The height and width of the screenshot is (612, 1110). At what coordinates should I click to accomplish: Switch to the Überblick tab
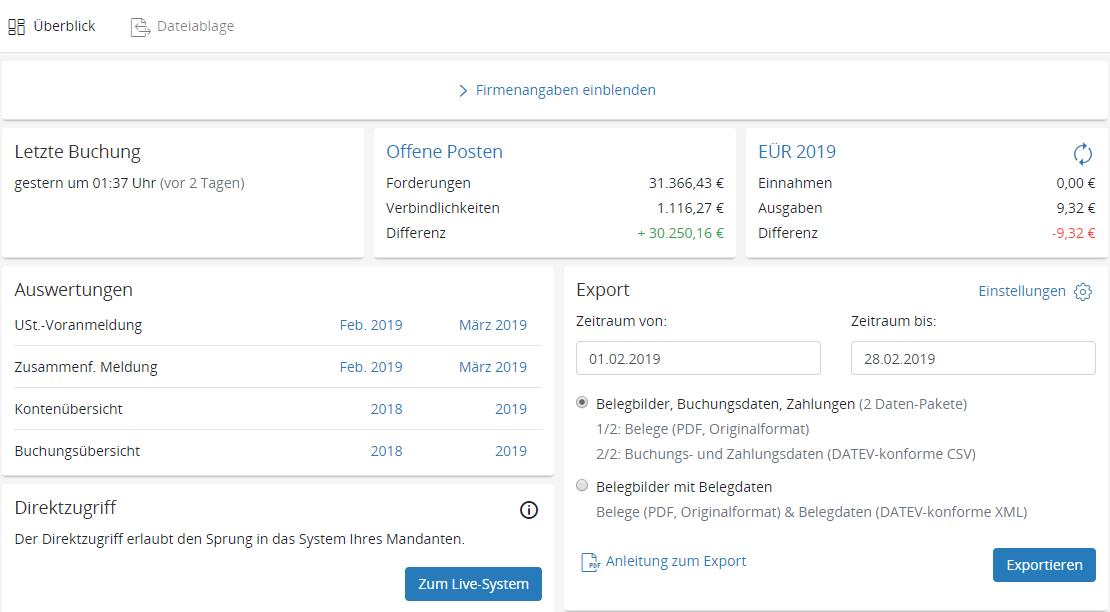64,26
